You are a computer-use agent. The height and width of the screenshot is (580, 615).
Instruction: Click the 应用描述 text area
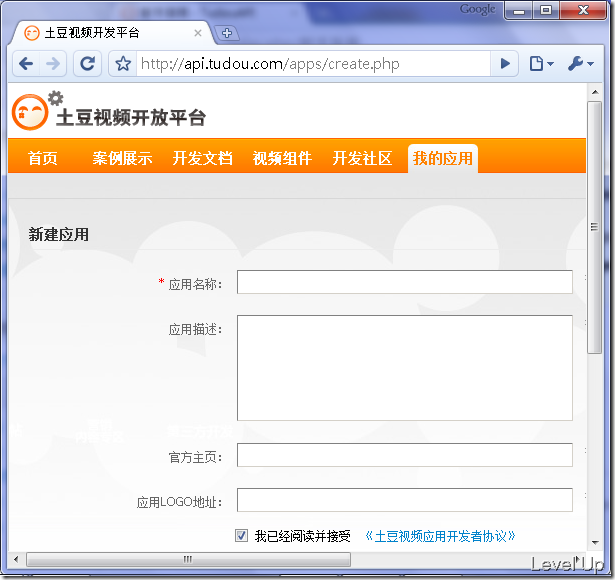404,368
